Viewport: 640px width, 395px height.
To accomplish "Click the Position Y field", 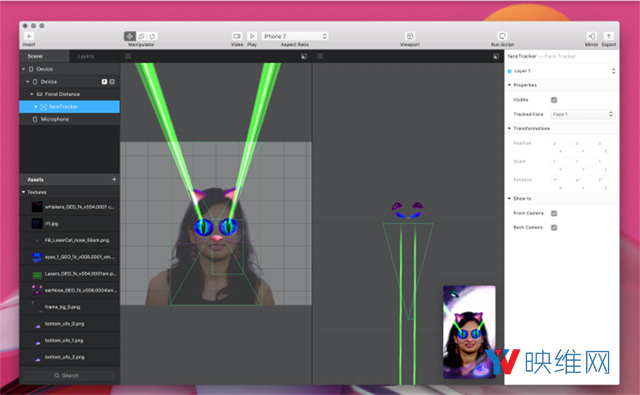I will (x=583, y=143).
